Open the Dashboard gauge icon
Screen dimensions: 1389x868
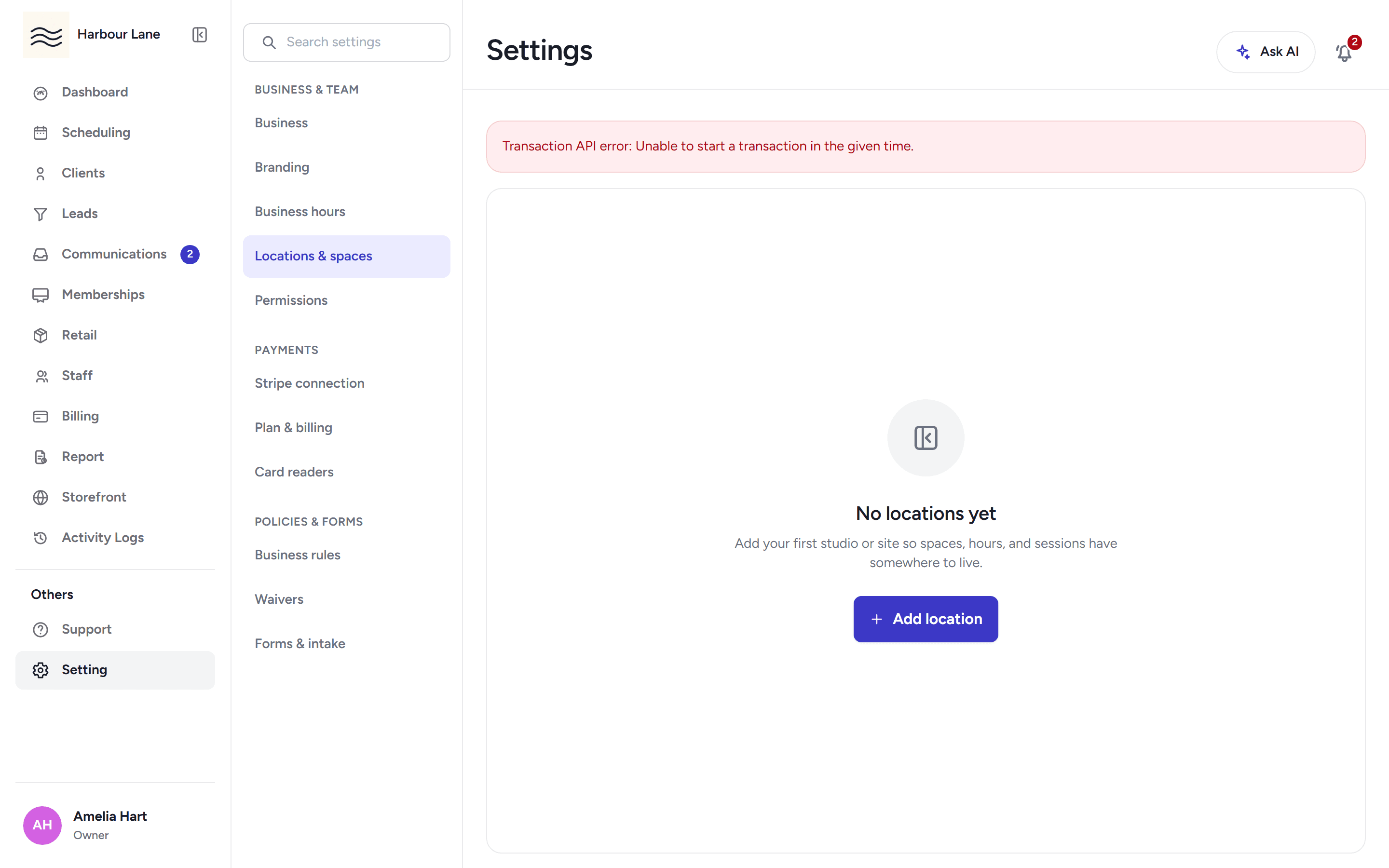tap(40, 93)
